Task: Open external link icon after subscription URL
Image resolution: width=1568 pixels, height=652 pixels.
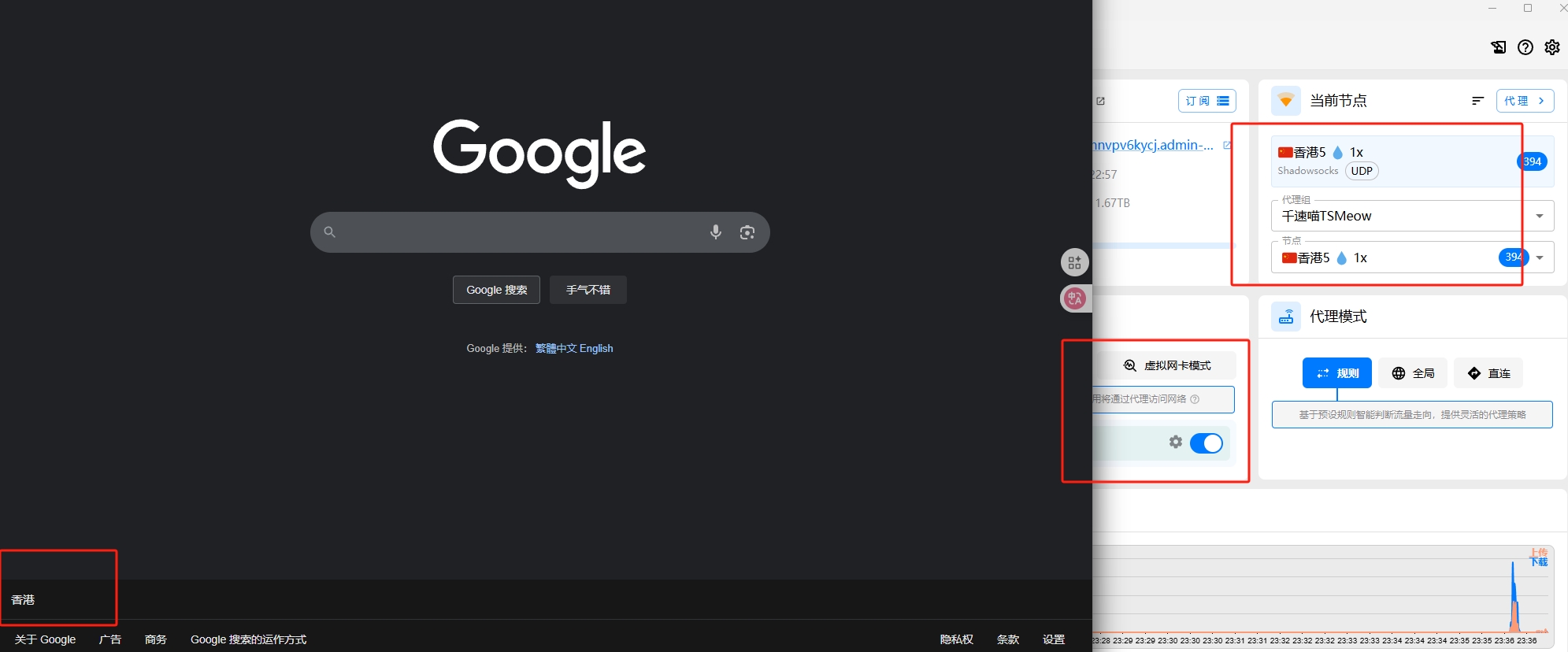Action: pos(1227,146)
